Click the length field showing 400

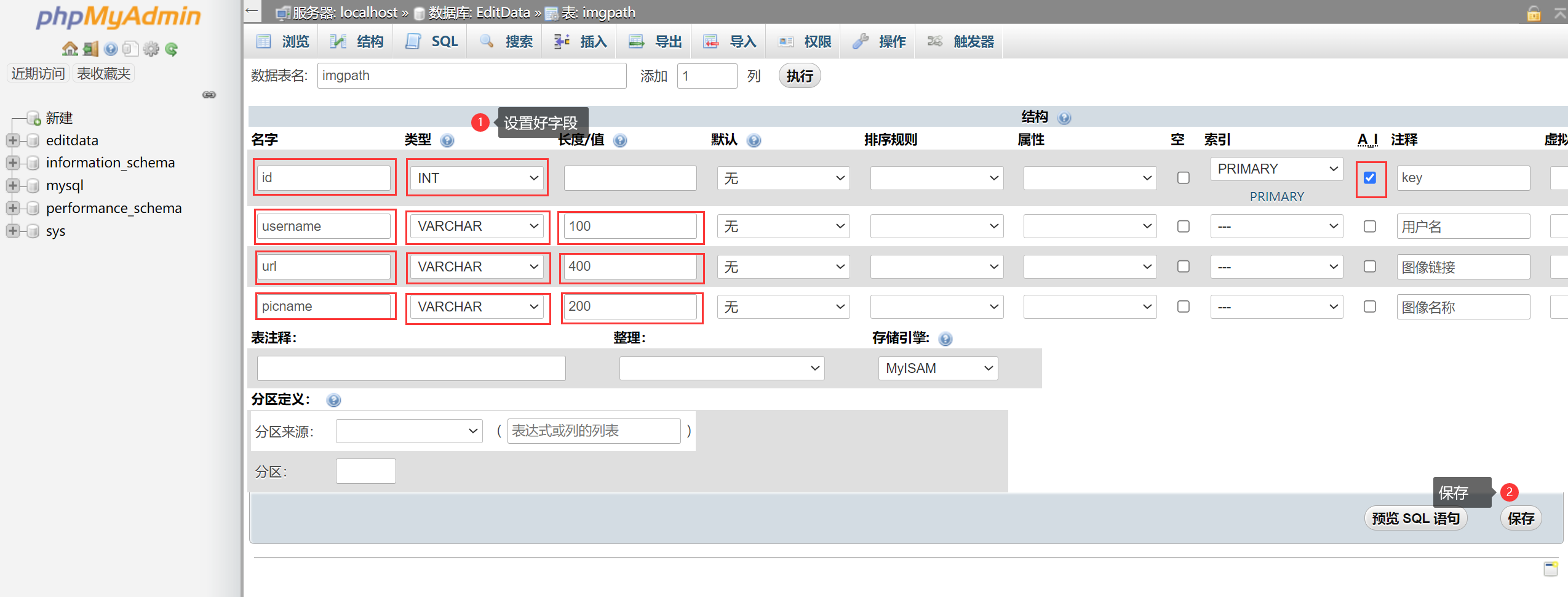(631, 266)
